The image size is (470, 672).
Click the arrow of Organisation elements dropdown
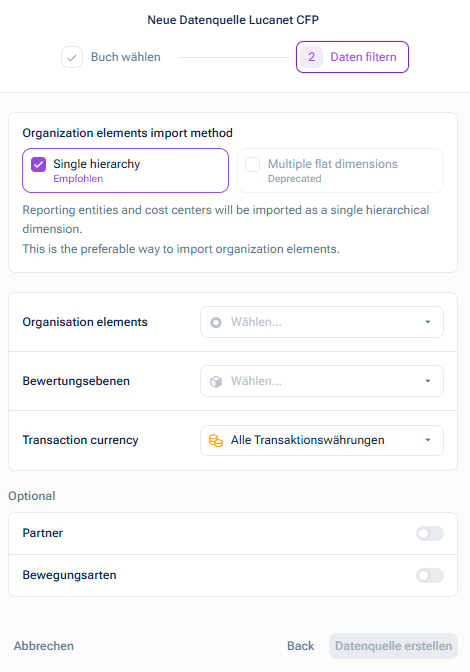click(x=428, y=322)
